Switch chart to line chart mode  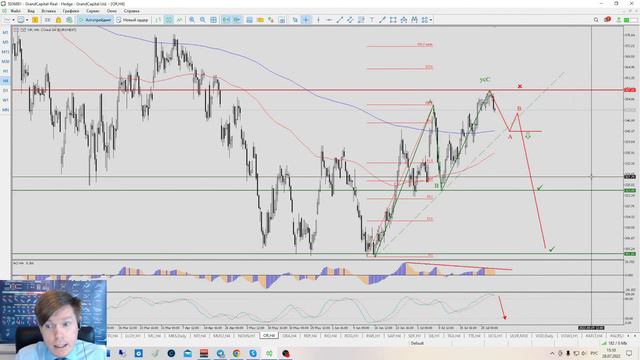[x=179, y=20]
